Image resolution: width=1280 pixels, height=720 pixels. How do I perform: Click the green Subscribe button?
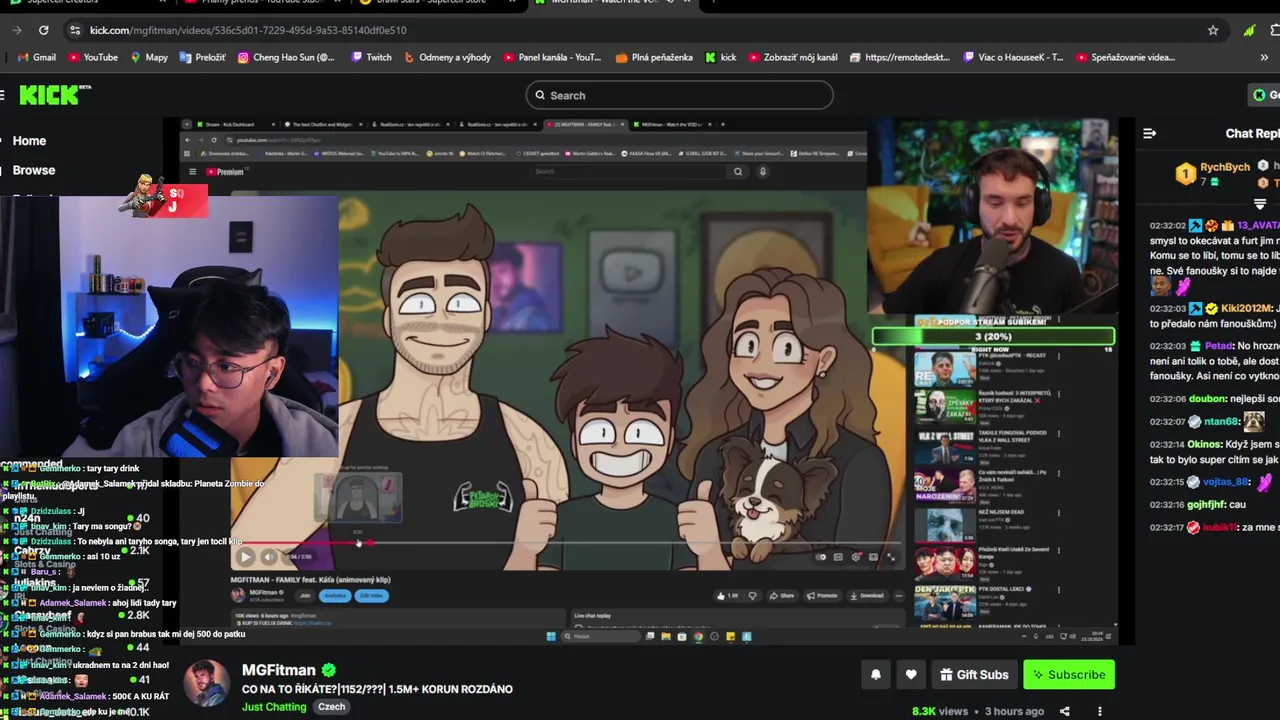(x=1069, y=675)
